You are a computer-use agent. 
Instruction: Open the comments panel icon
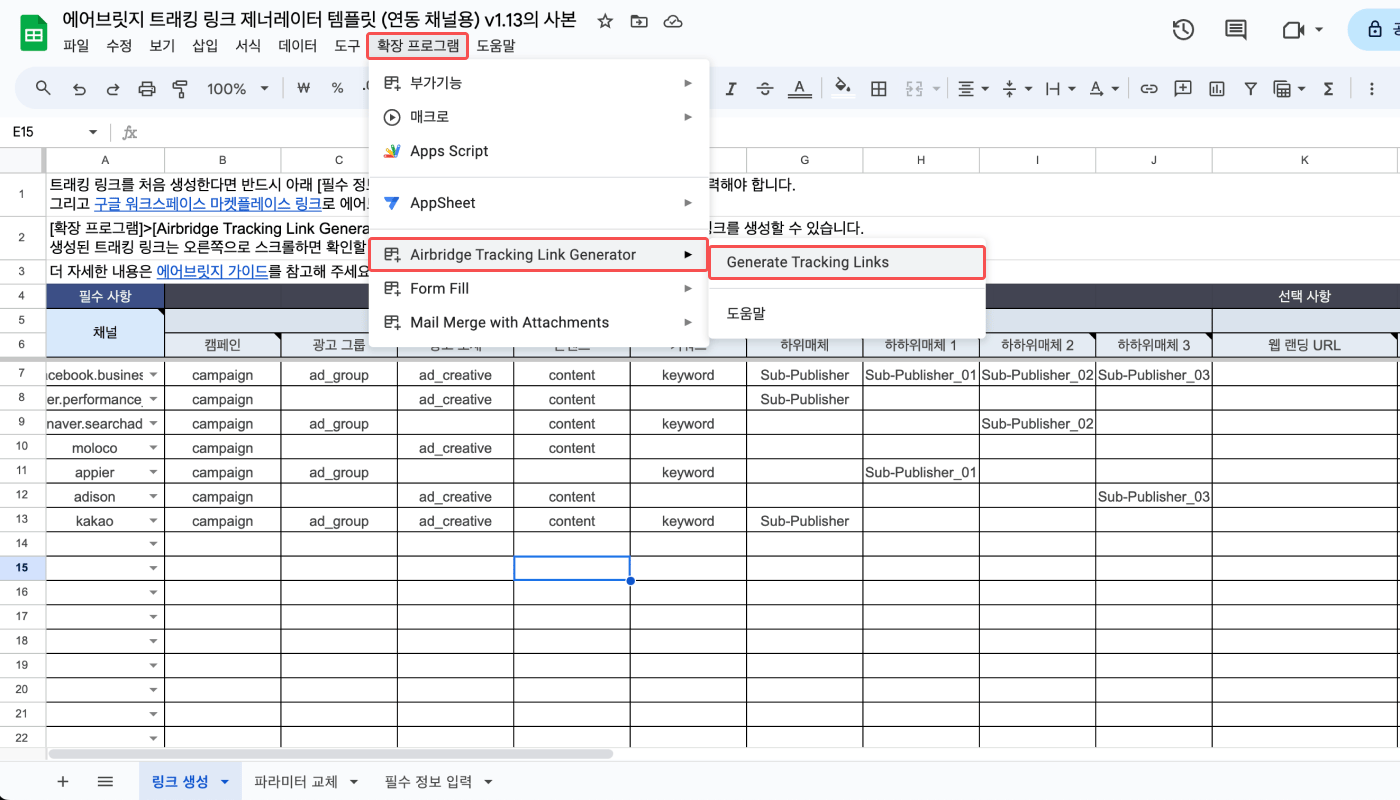(x=1236, y=30)
